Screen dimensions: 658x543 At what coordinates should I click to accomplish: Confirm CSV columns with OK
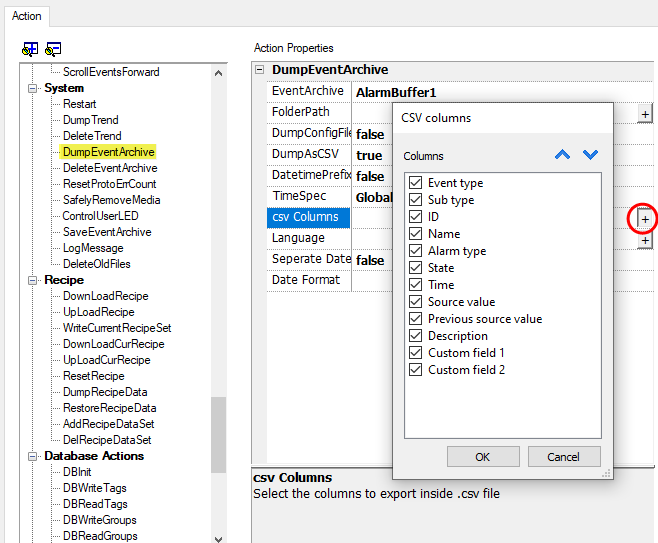click(483, 457)
